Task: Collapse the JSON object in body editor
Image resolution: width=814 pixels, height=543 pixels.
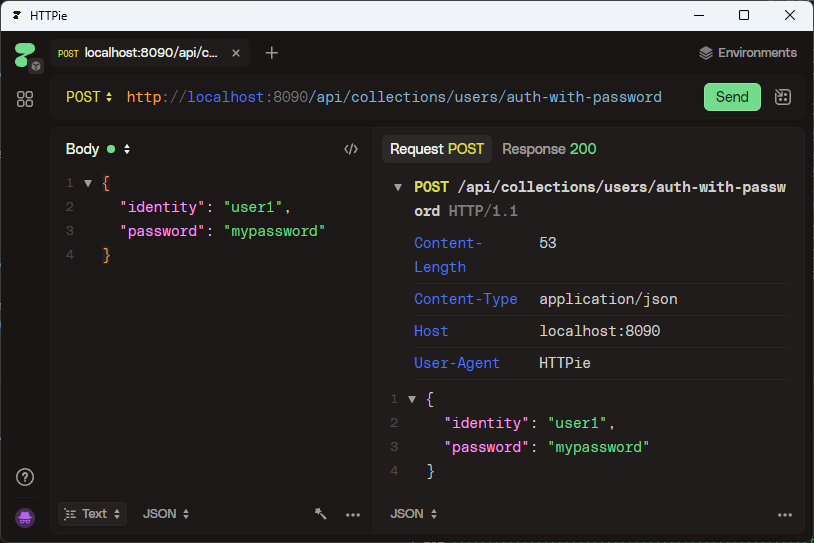Action: tap(88, 183)
